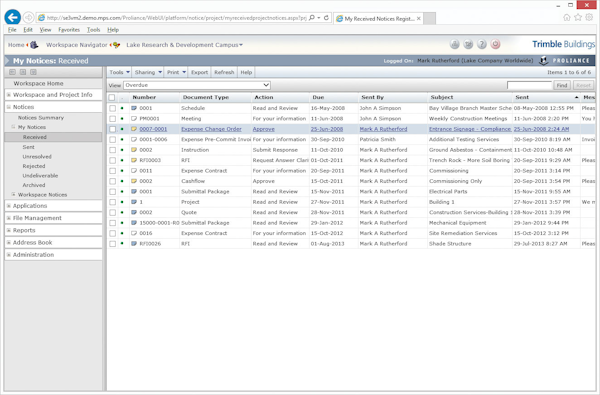Click the search magnifier in address bar

[312, 18]
